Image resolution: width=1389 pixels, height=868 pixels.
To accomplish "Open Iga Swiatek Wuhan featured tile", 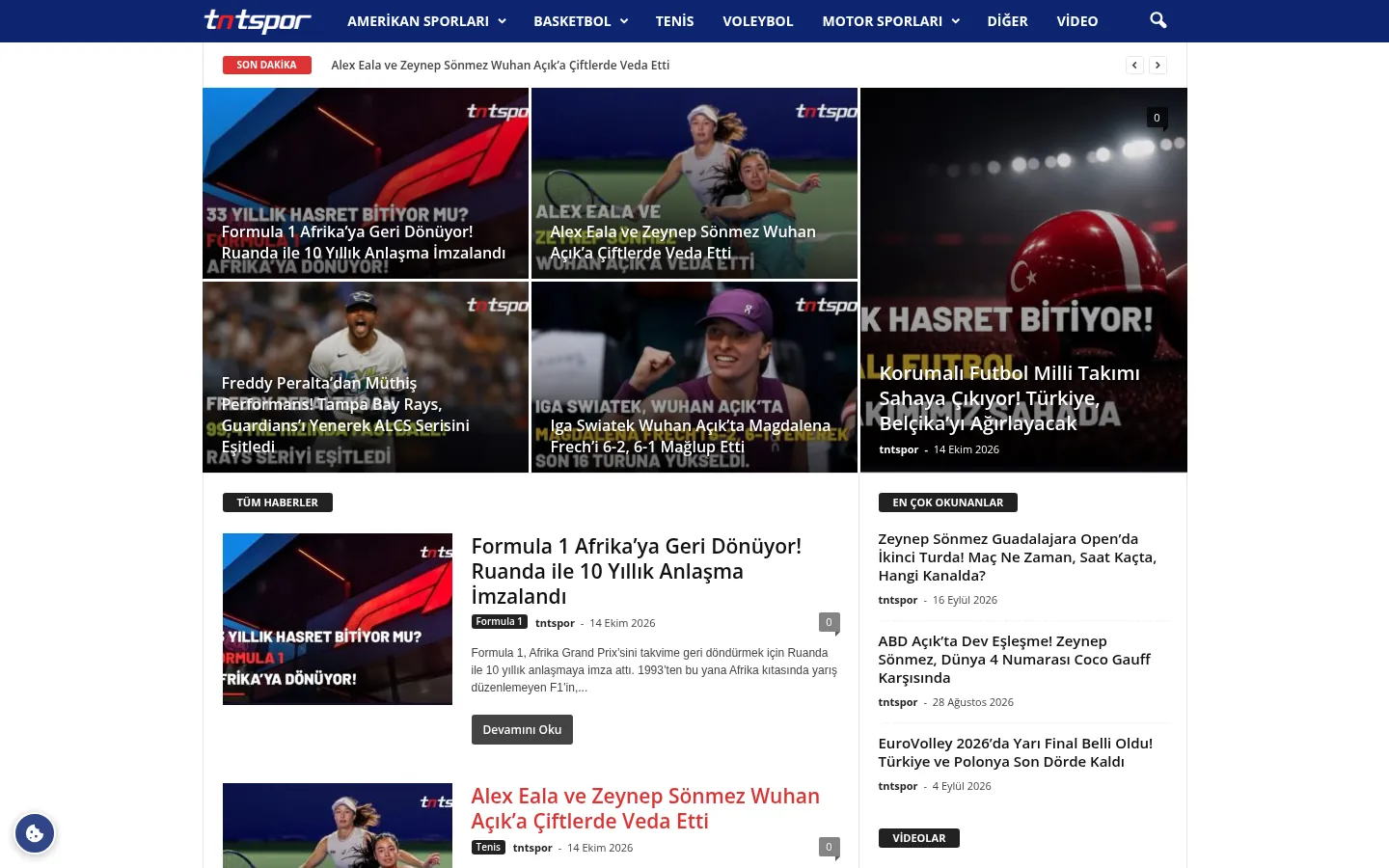I will pyautogui.click(x=694, y=377).
